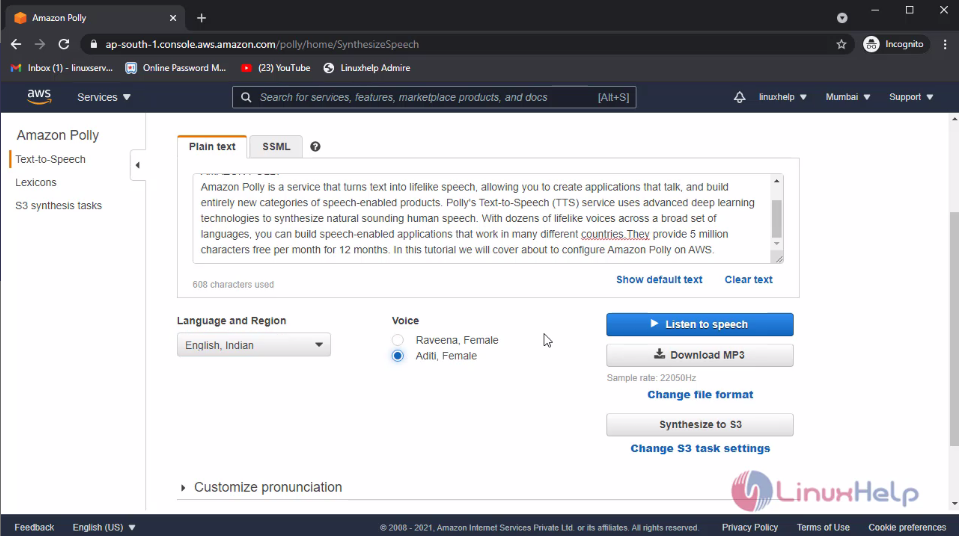This screenshot has width=959, height=536.
Task: Open the linuxhelp account dropdown
Action: point(782,97)
